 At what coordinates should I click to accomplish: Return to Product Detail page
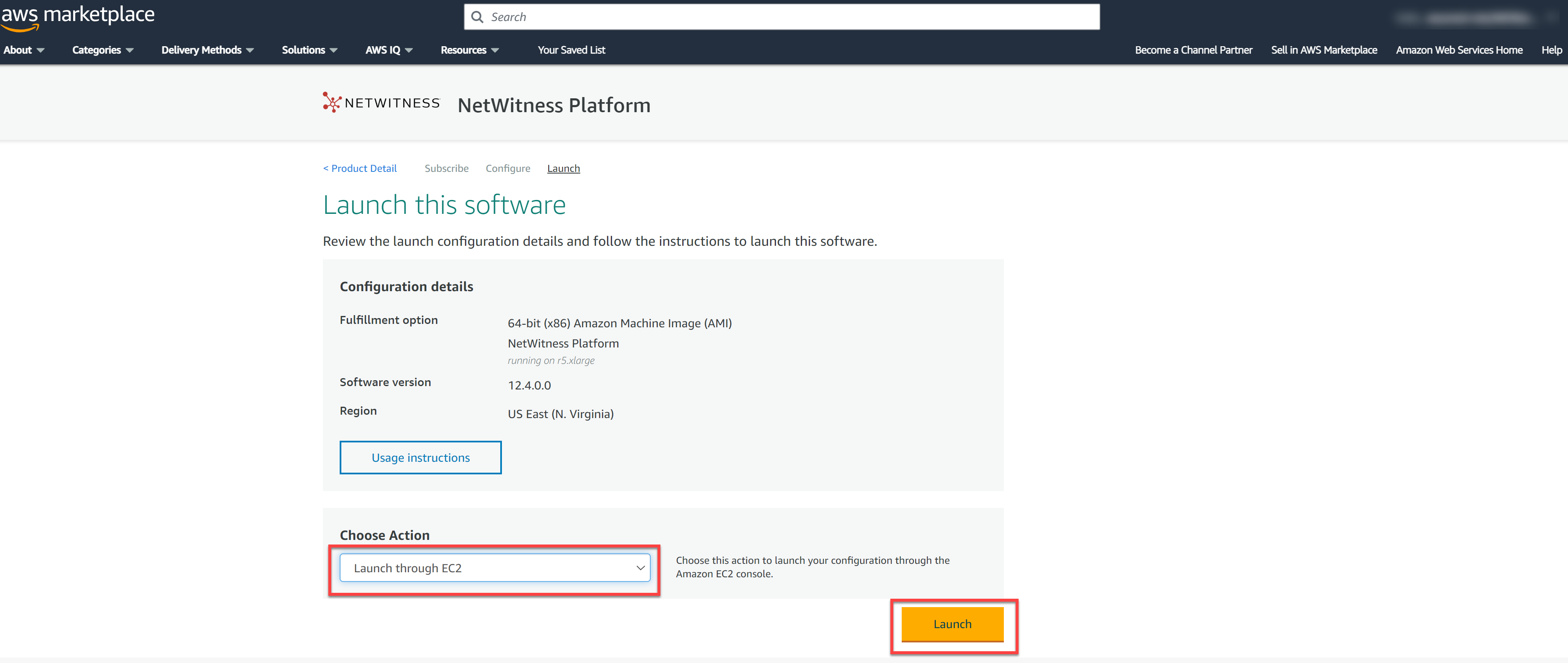(360, 168)
